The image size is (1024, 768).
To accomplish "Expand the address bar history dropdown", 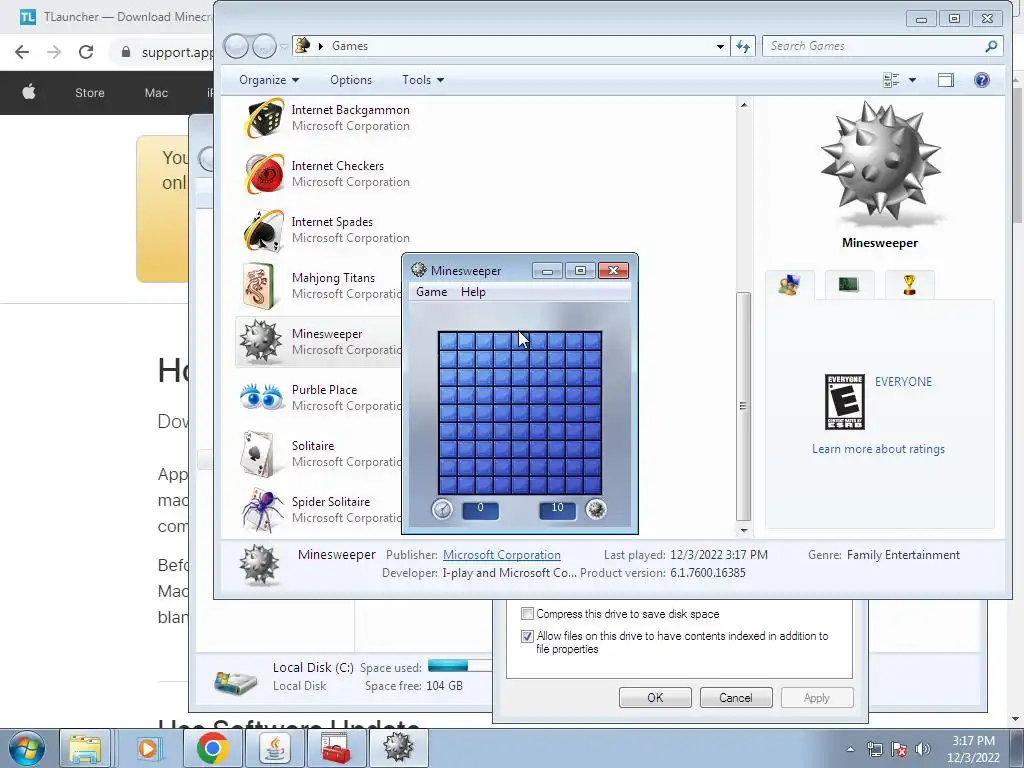I will pyautogui.click(x=720, y=46).
